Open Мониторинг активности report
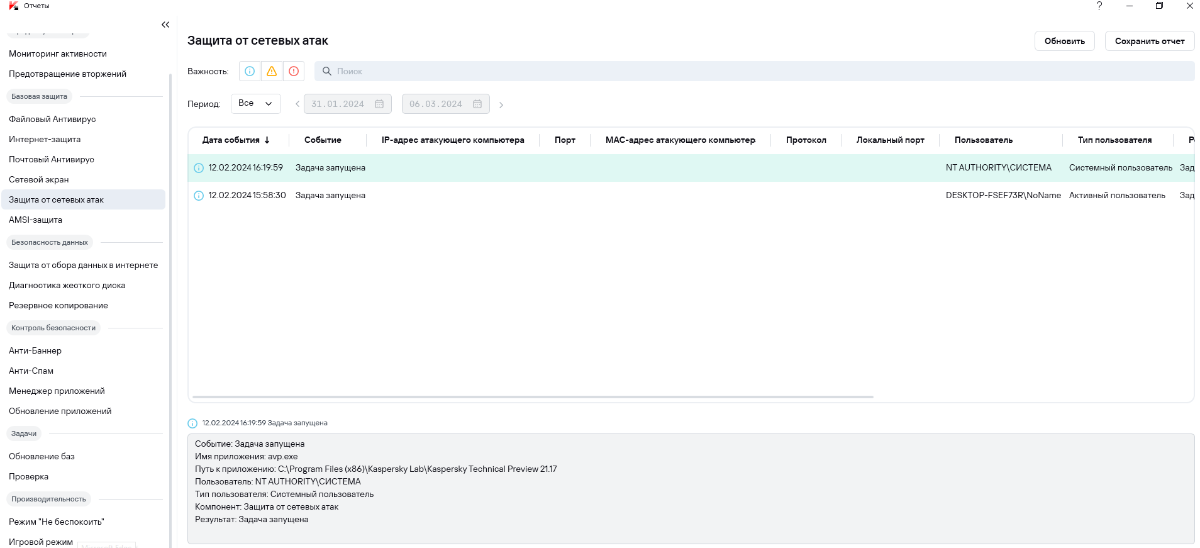Screen dimensions: 1200x548 point(58,54)
